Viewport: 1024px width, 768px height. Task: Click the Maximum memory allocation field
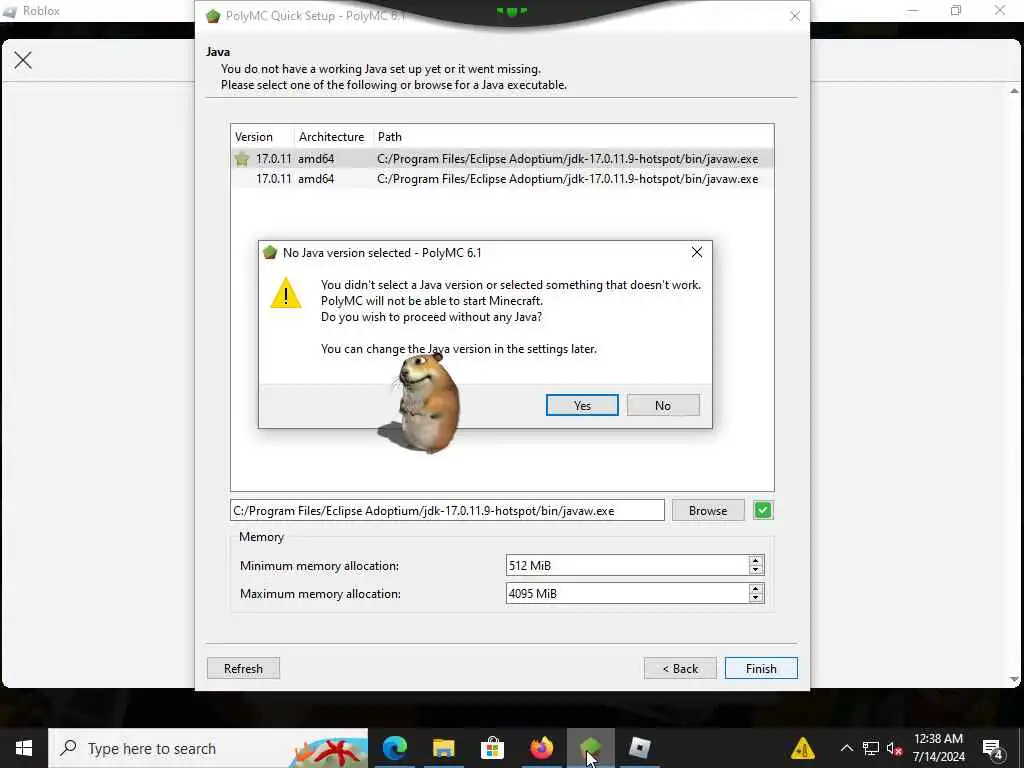point(627,594)
